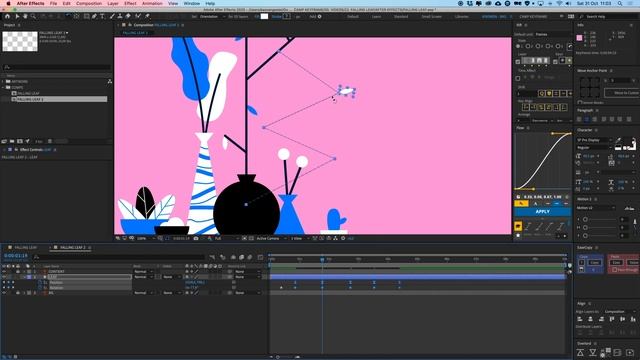Viewport: 640px width, 360px height.
Task: Open the Composition menu
Action: click(x=89, y=3)
